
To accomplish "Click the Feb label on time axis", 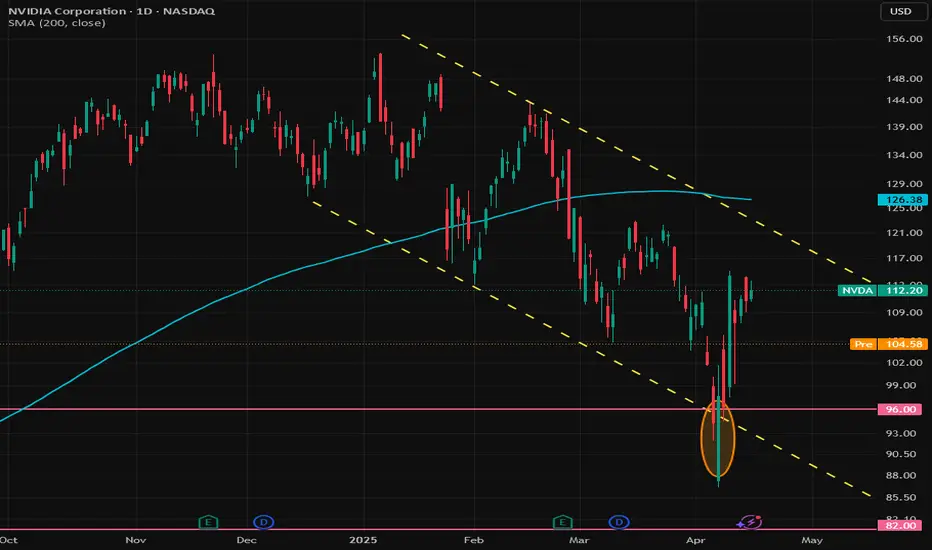I will [474, 540].
